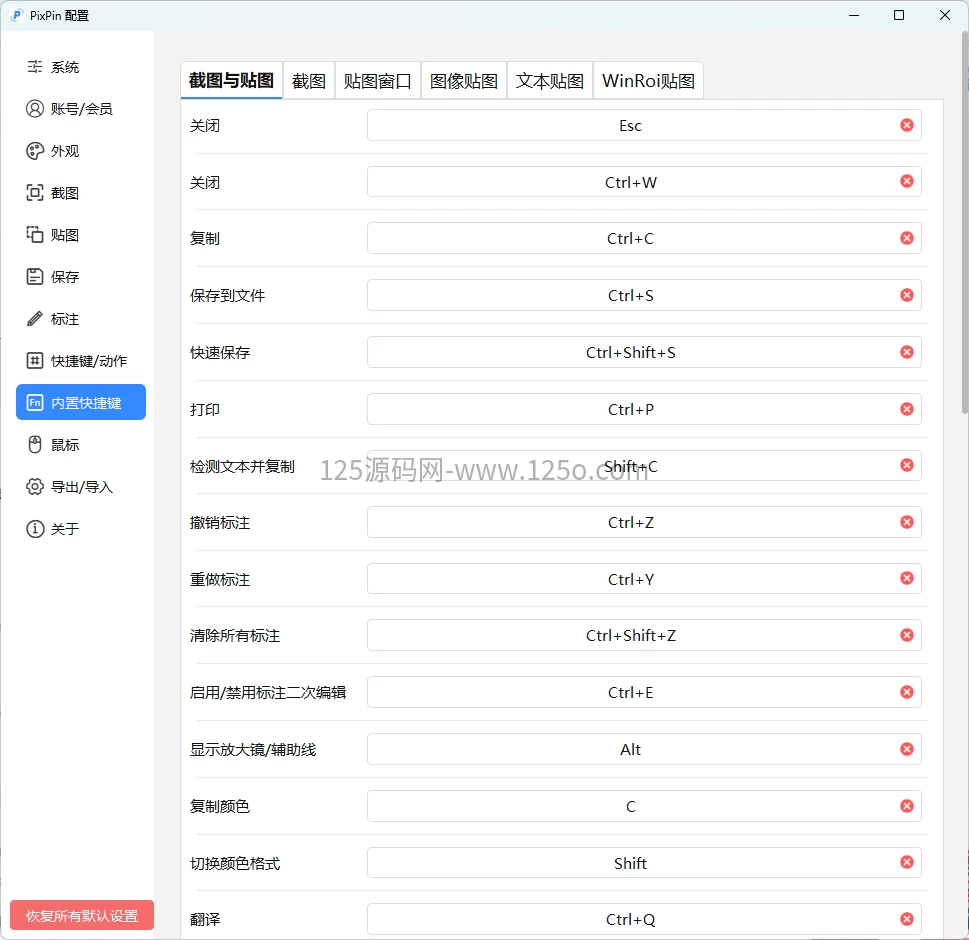Select the 截图 capture icon in sidebar
969x940 pixels.
pos(35,193)
